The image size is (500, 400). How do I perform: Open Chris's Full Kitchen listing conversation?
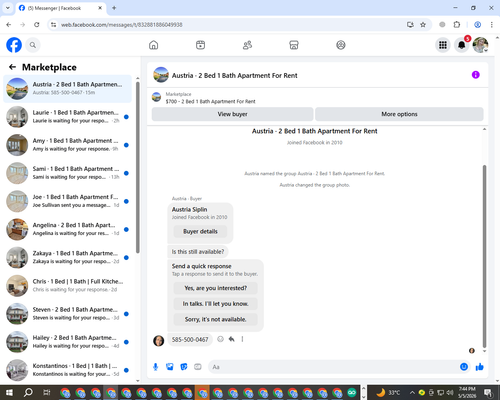67,286
